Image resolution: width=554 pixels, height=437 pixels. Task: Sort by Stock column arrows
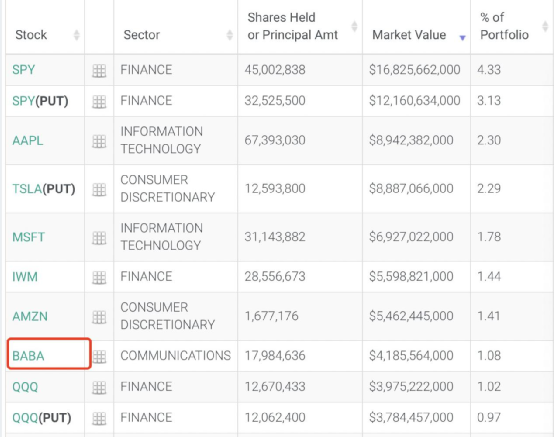76,35
